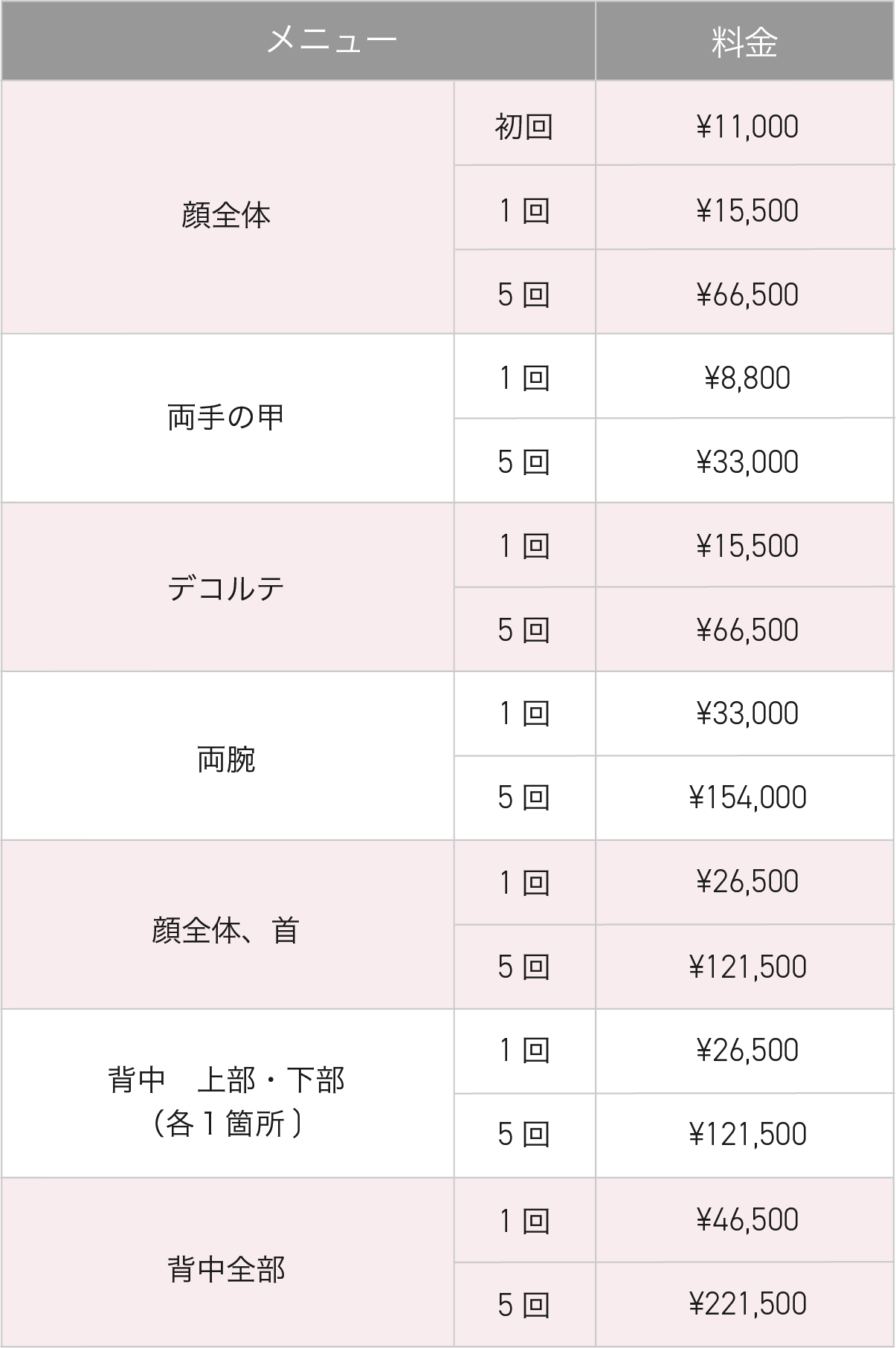Click the 両腕 menu cell
Screen dimensions: 896x1348
click(x=227, y=758)
